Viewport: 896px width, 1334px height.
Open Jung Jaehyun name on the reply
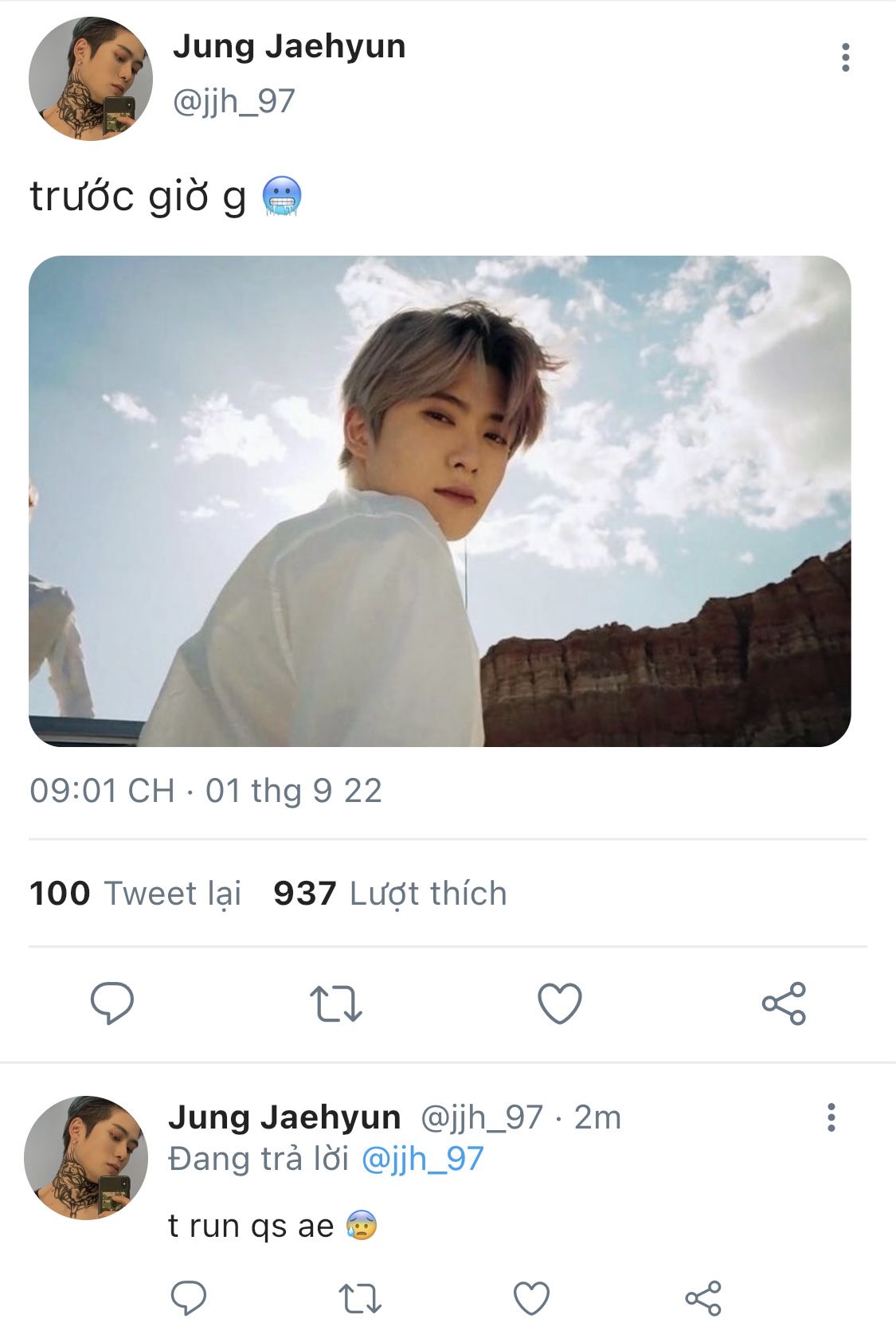point(284,1117)
